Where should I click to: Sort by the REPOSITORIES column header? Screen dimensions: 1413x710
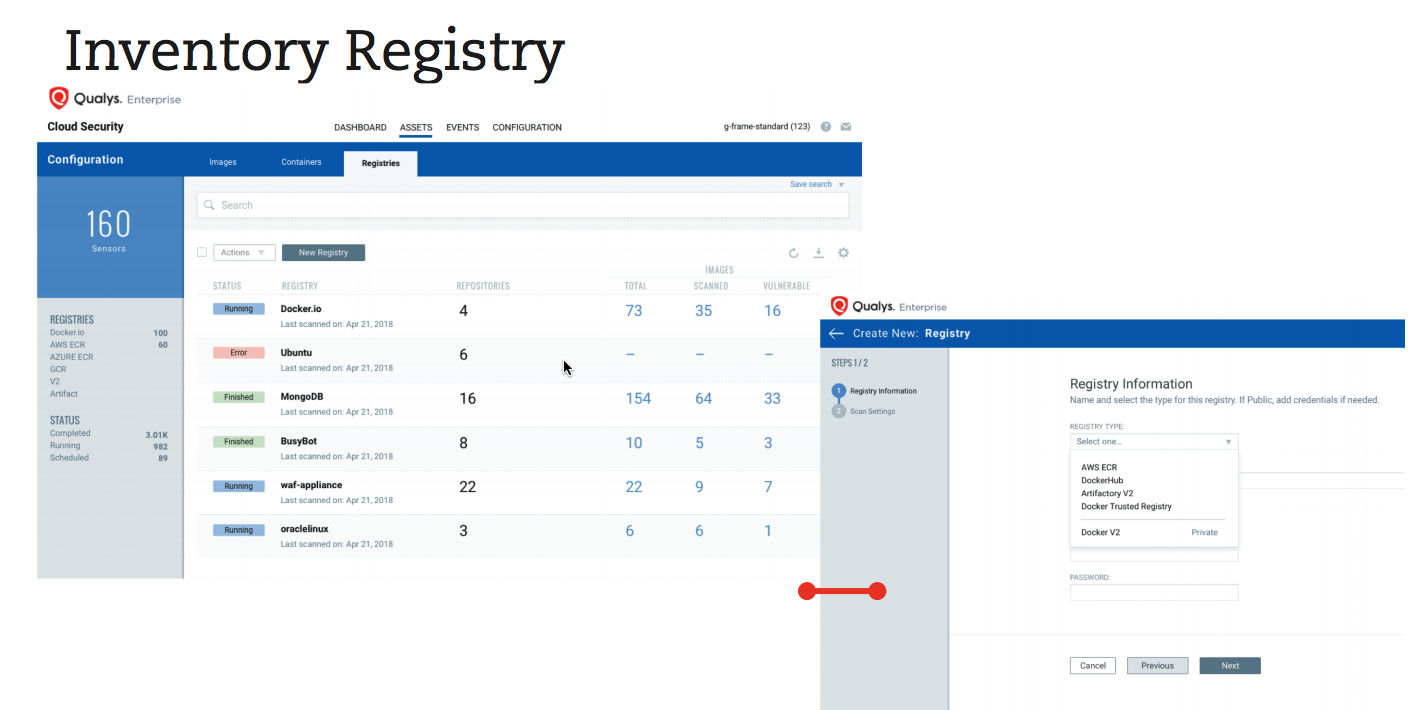point(483,286)
